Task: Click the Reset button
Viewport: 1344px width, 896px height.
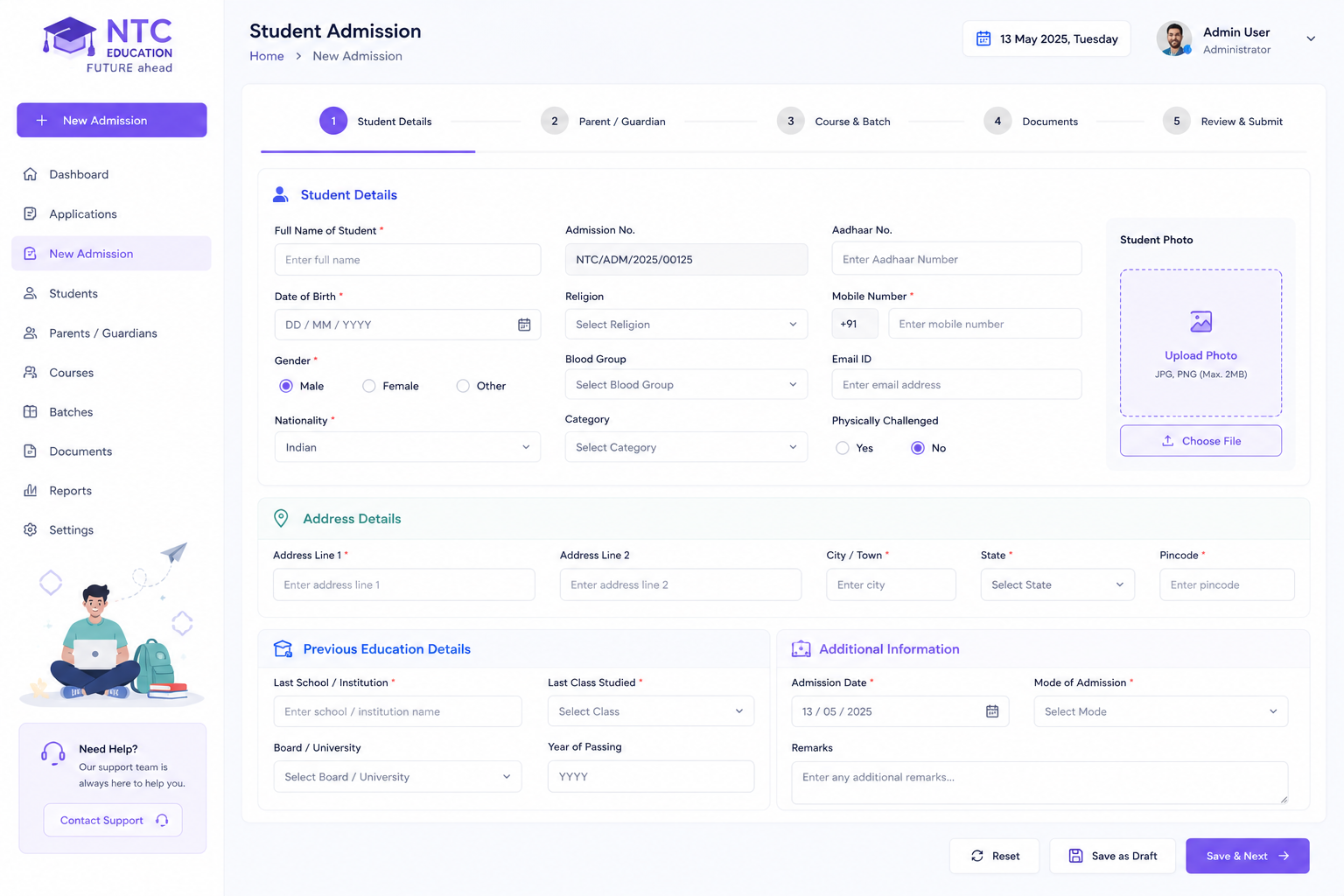Action: click(995, 856)
